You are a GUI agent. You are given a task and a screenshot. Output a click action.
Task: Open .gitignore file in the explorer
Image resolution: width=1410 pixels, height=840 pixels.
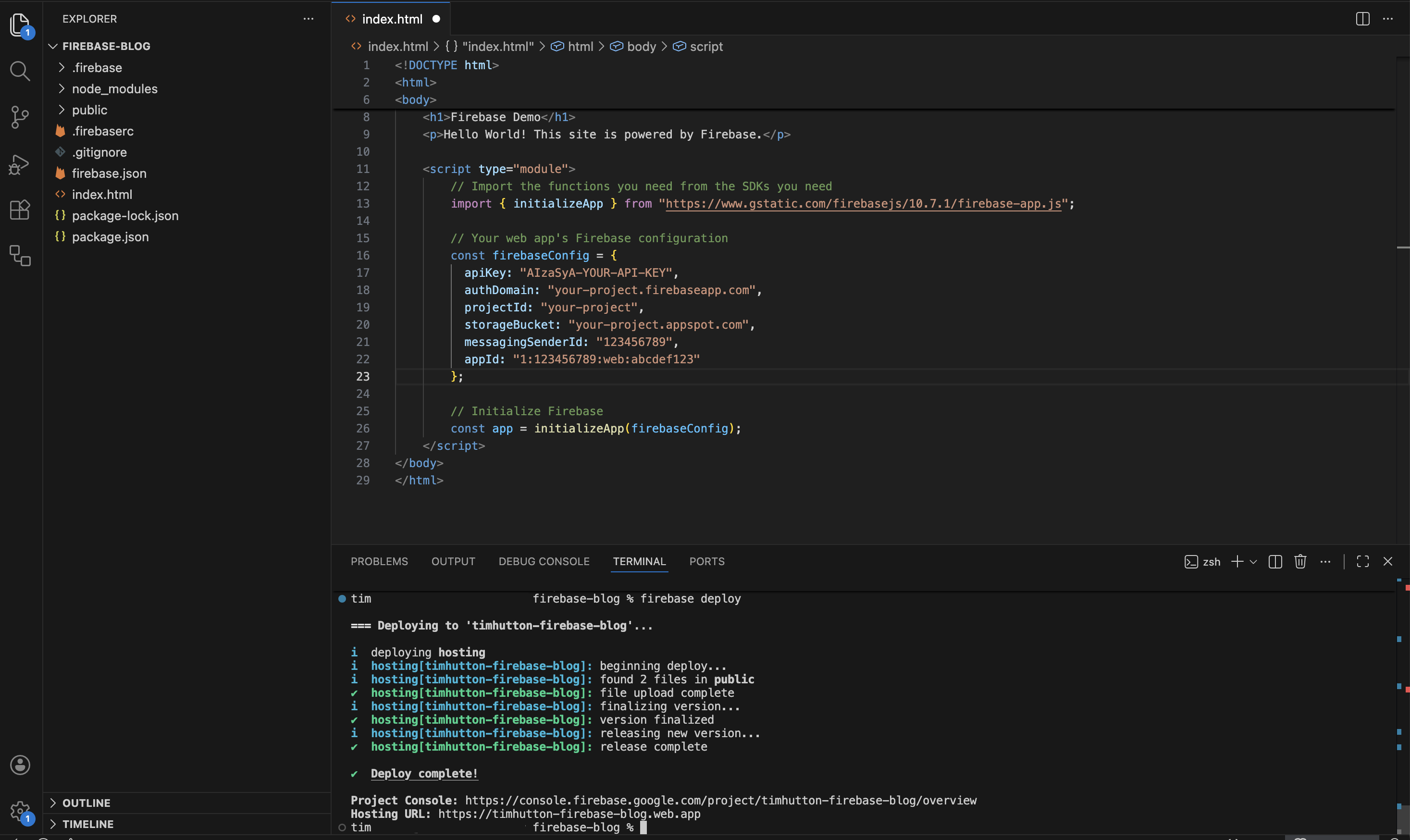point(187,152)
